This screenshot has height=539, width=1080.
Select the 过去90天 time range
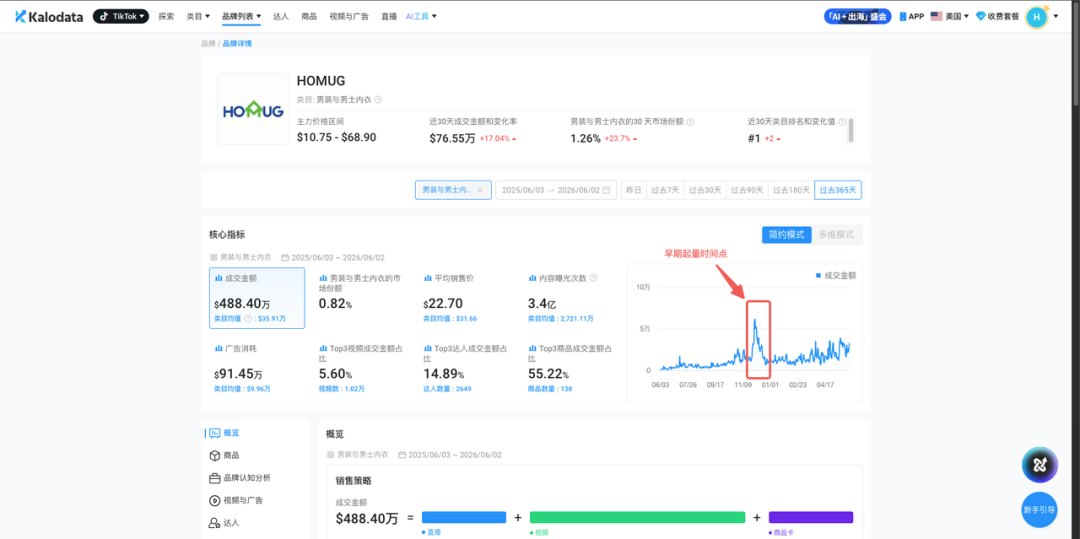click(745, 190)
